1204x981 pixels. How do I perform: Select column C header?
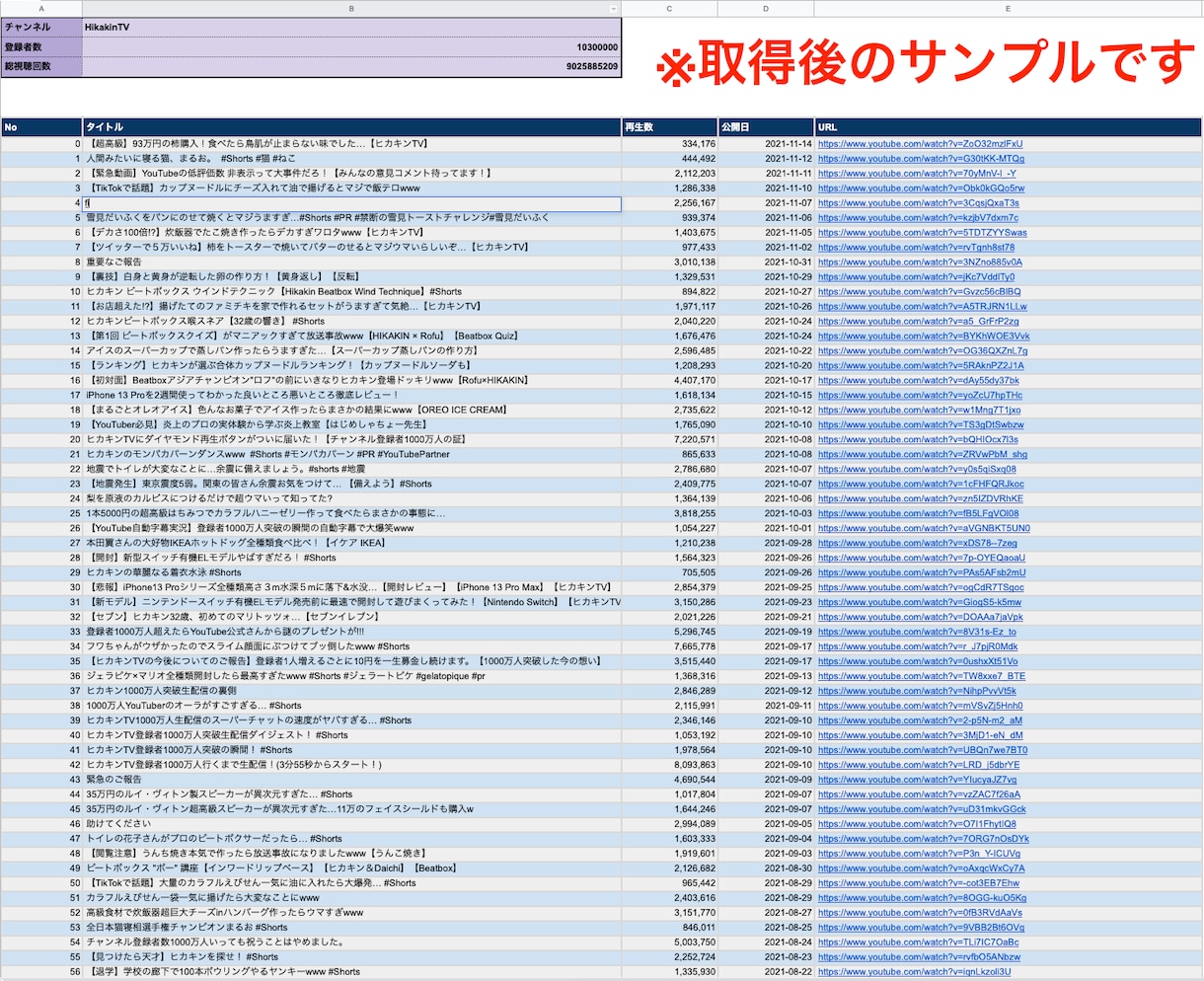(669, 8)
